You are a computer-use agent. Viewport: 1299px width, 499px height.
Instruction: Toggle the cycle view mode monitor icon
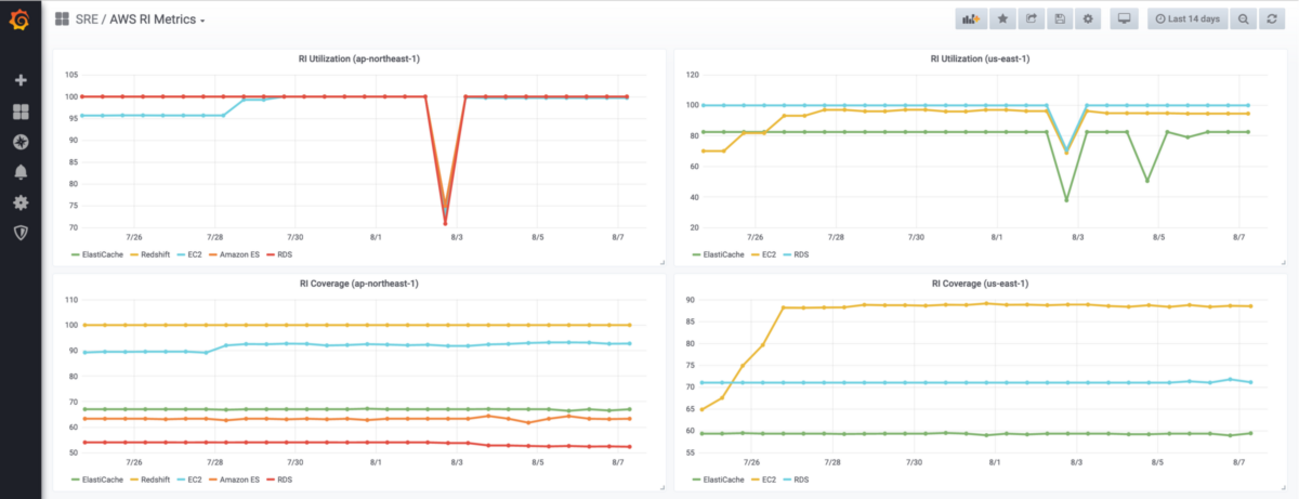click(1124, 19)
